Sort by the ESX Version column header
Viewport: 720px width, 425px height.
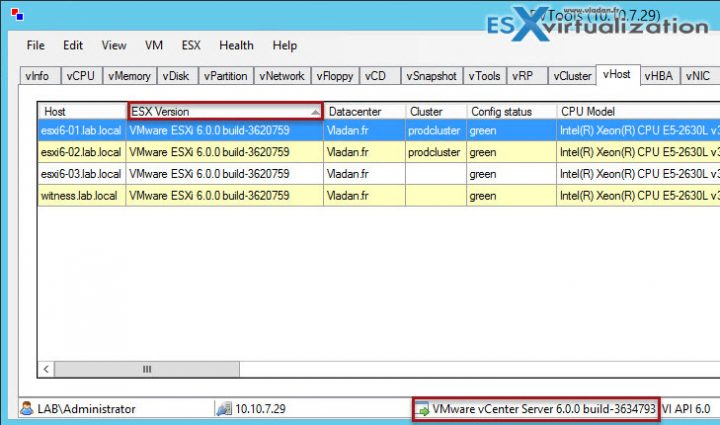225,112
